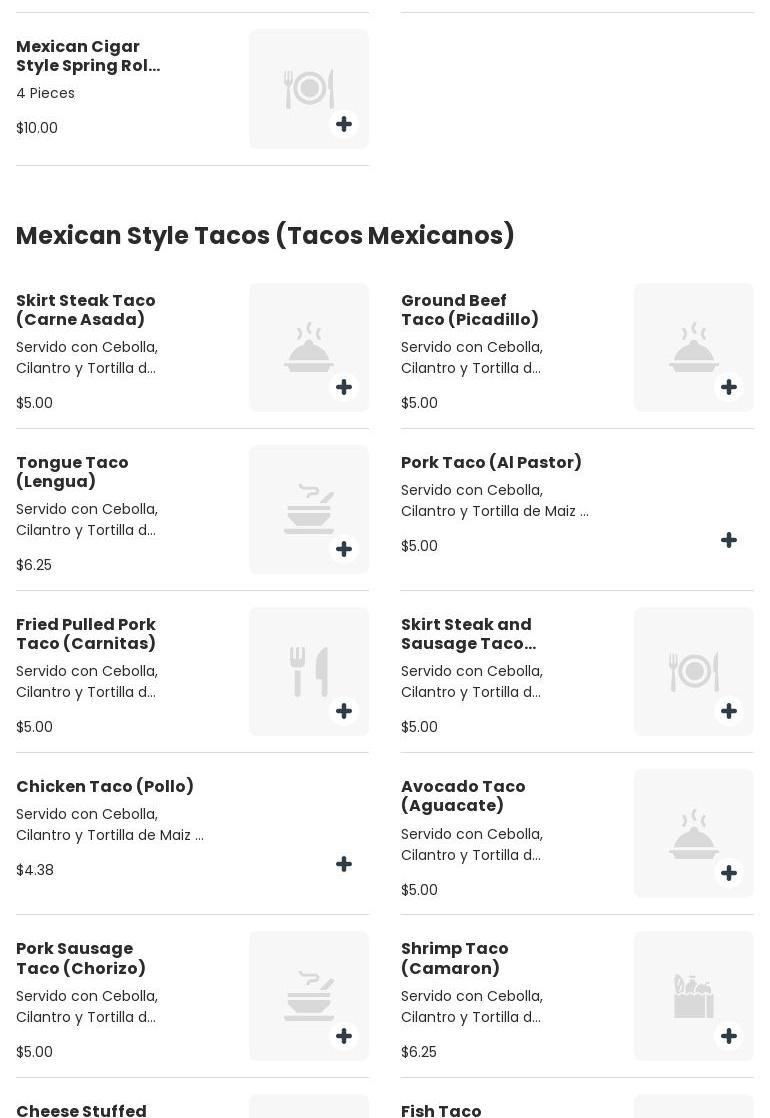Add Fried Pulled Pork Taco (Carnitas)
This screenshot has height=1118, width=770.
tap(344, 711)
